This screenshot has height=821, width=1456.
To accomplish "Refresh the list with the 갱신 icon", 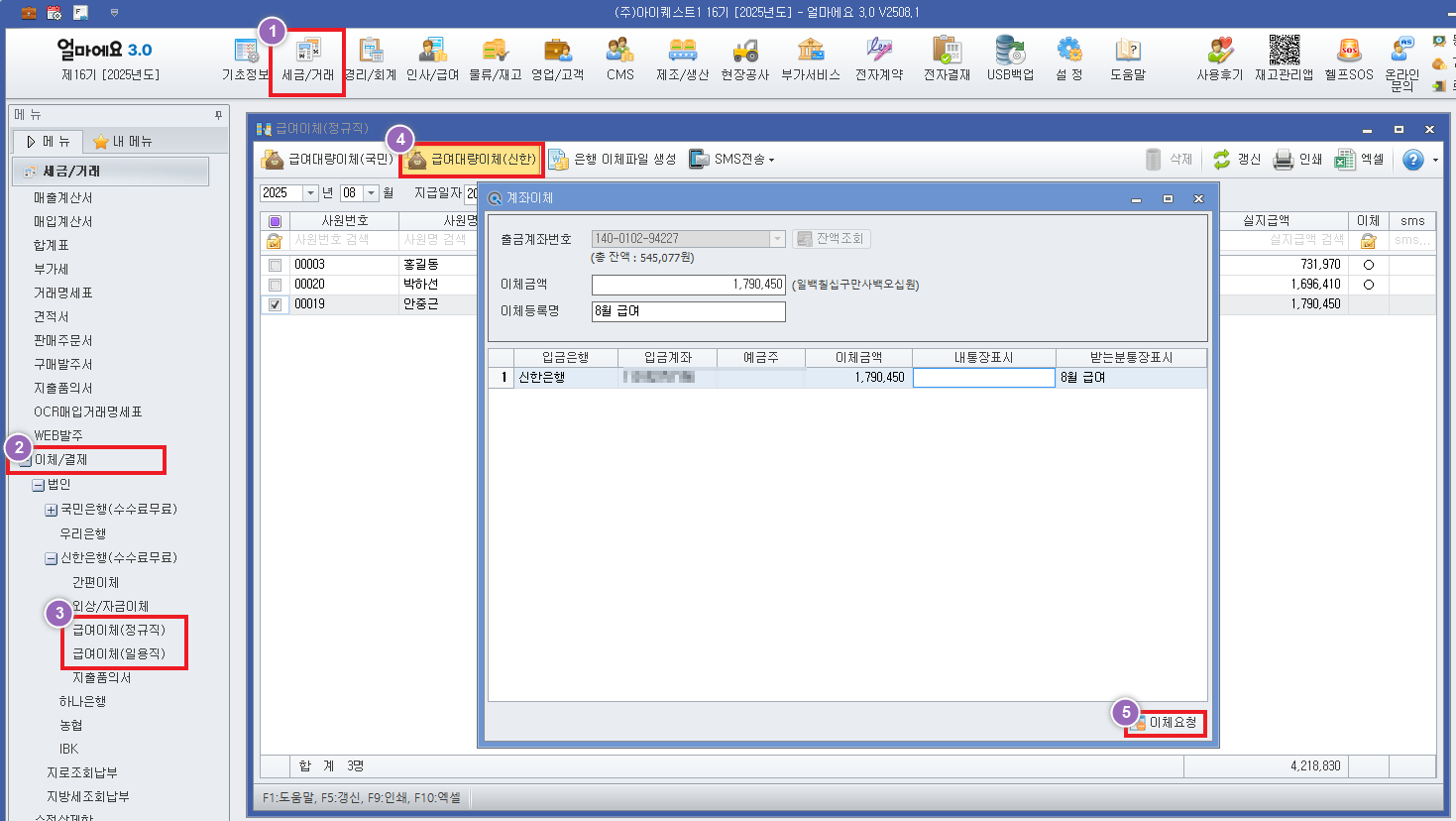I will click(x=1236, y=160).
